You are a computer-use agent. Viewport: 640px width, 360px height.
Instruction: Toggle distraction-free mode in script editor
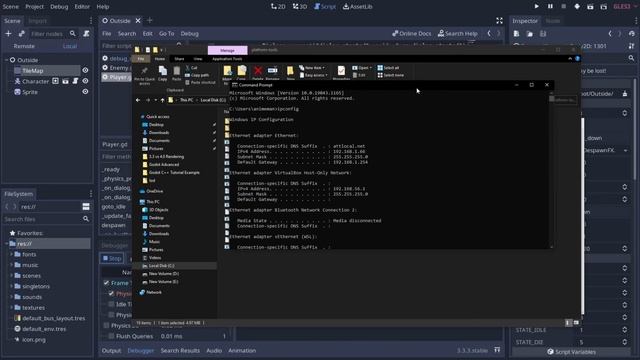click(x=499, y=20)
